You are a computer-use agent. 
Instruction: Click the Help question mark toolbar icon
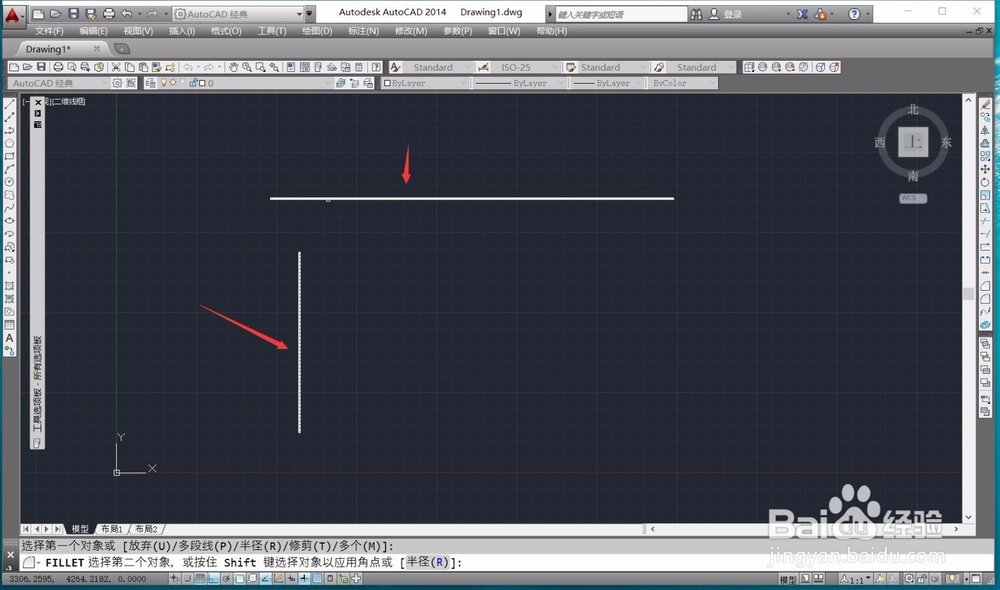(376, 67)
